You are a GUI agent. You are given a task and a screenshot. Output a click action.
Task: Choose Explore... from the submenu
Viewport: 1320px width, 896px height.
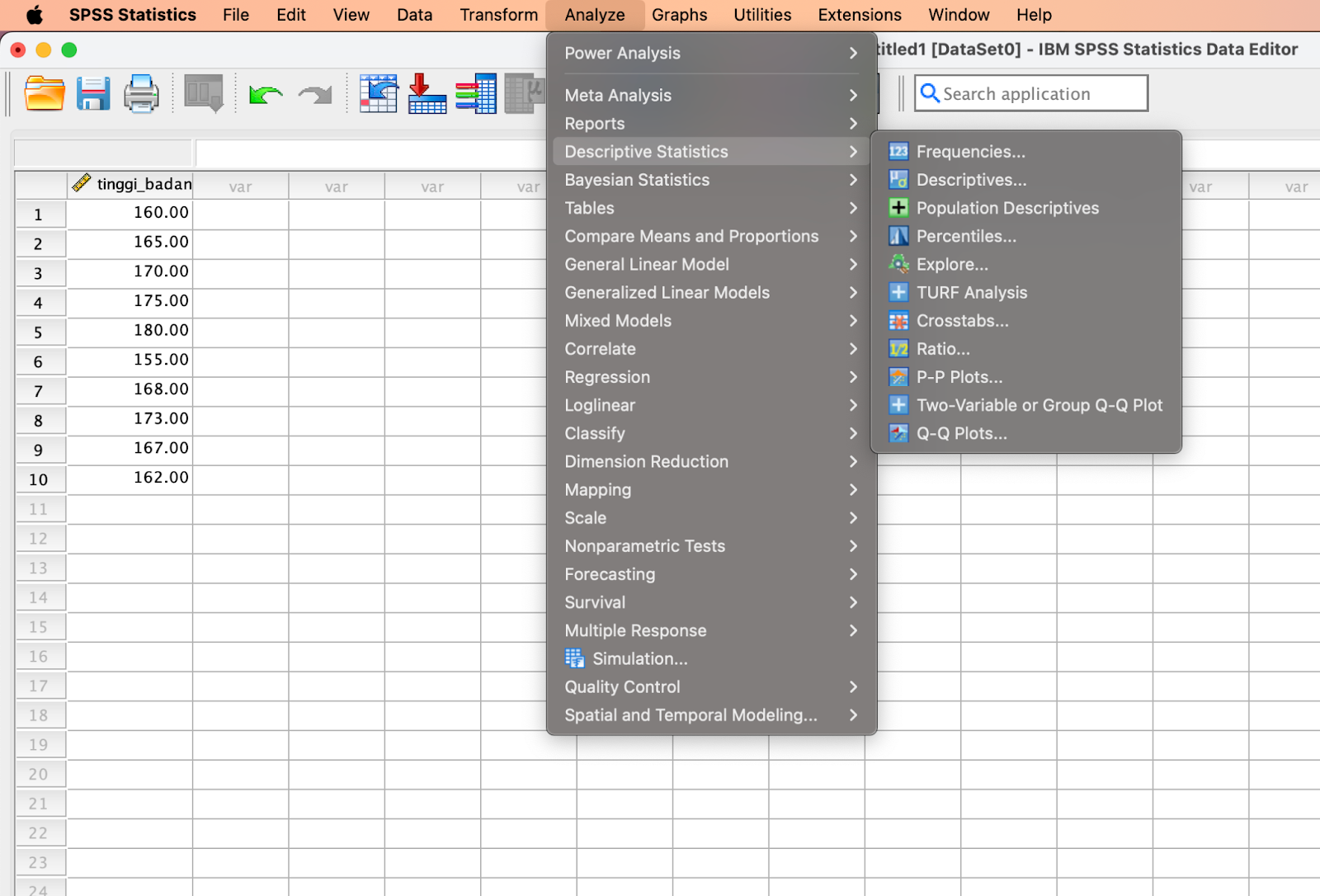pyautogui.click(x=1026, y=264)
